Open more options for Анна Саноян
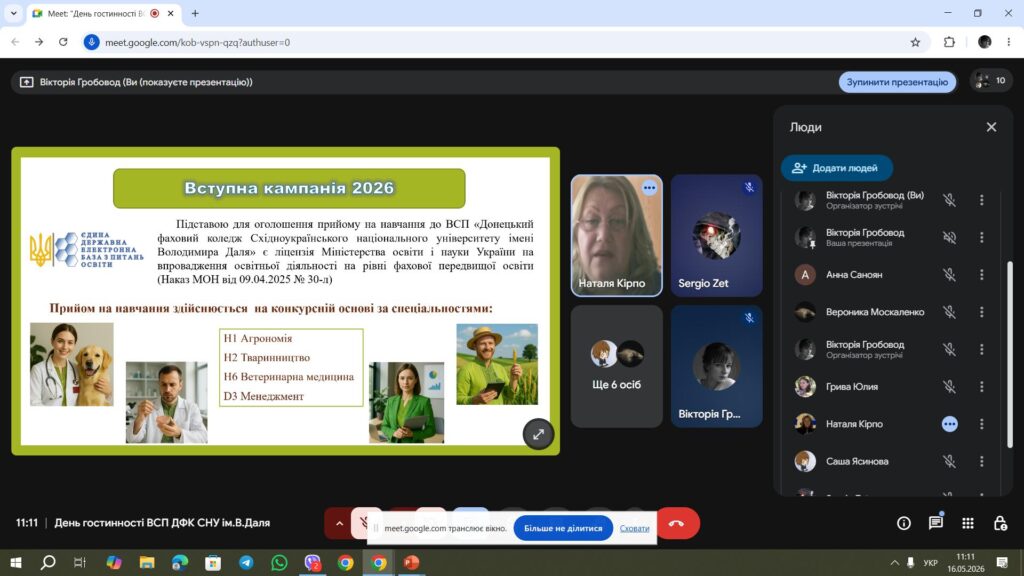 coord(982,275)
